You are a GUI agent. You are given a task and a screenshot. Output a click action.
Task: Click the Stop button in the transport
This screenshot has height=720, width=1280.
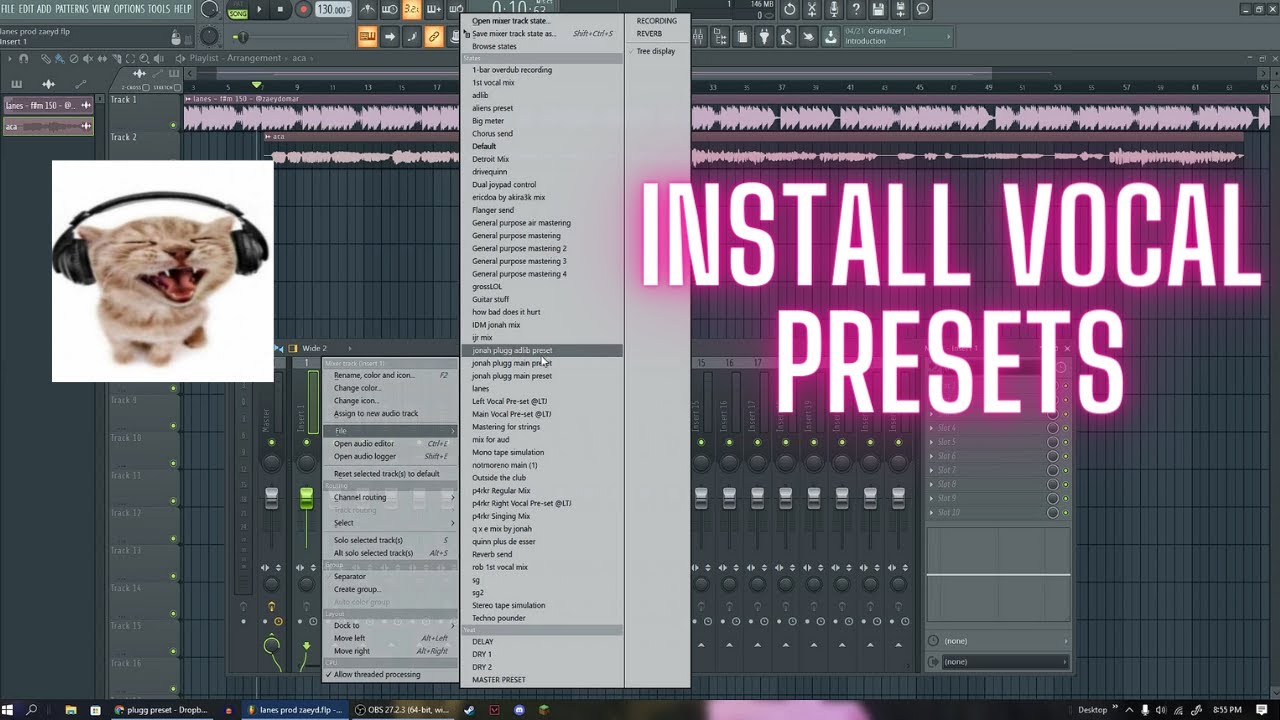[282, 10]
